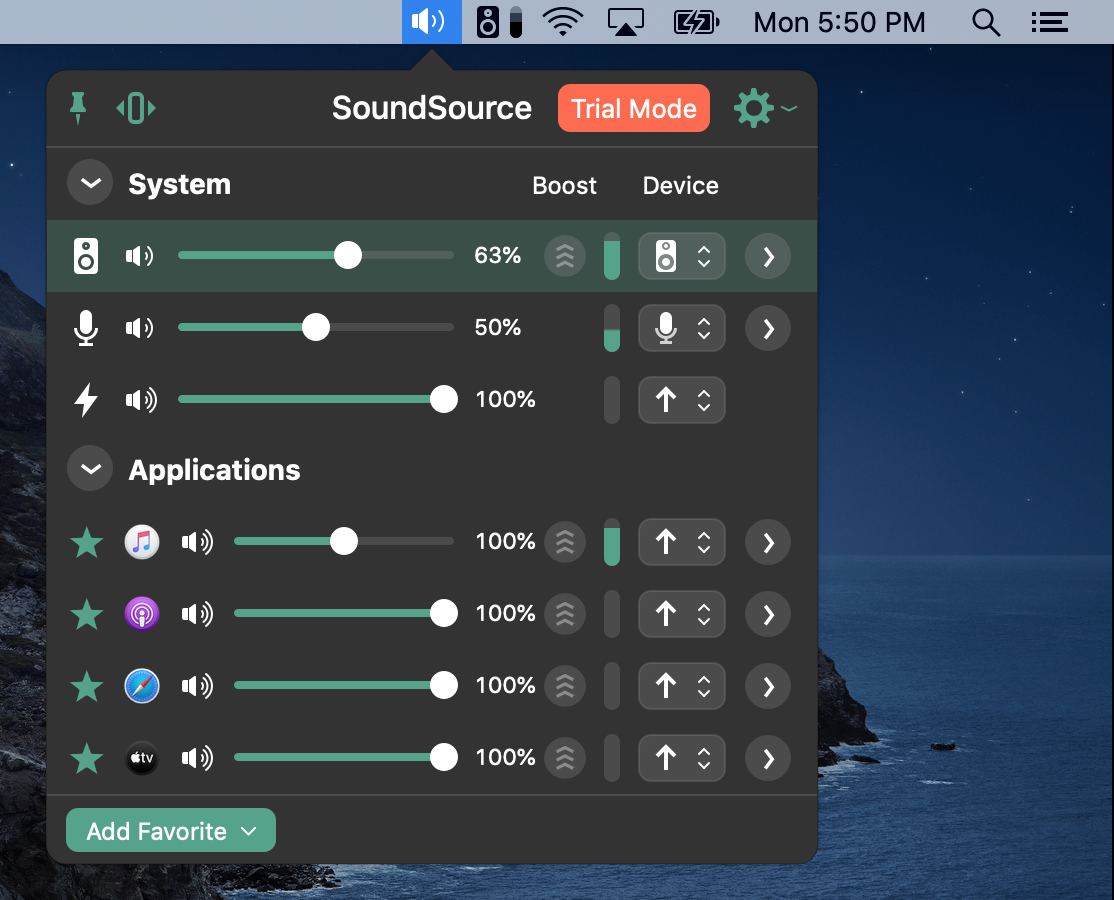This screenshot has height=900, width=1114.
Task: Expand Music app effects arrow
Action: (768, 543)
